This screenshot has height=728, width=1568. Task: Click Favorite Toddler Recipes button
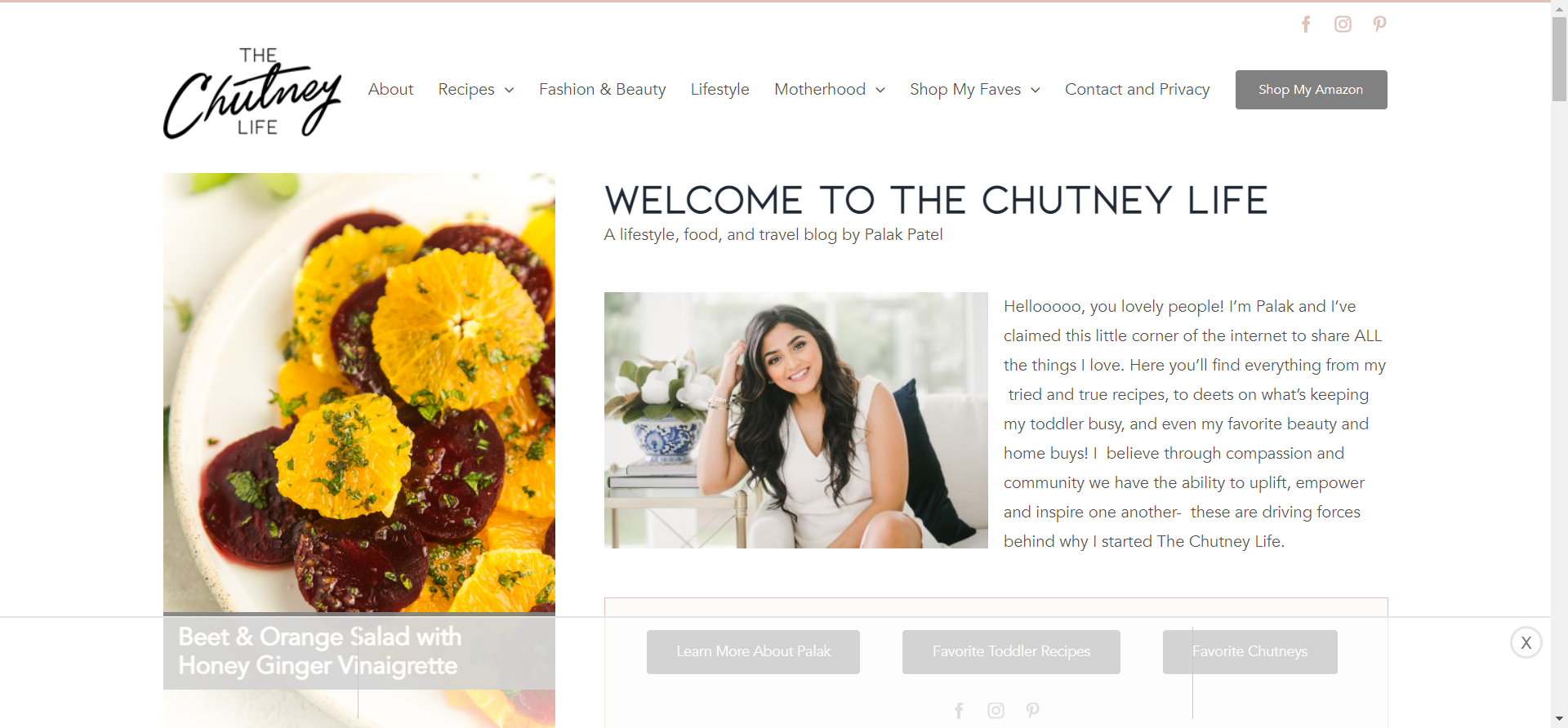click(1011, 651)
